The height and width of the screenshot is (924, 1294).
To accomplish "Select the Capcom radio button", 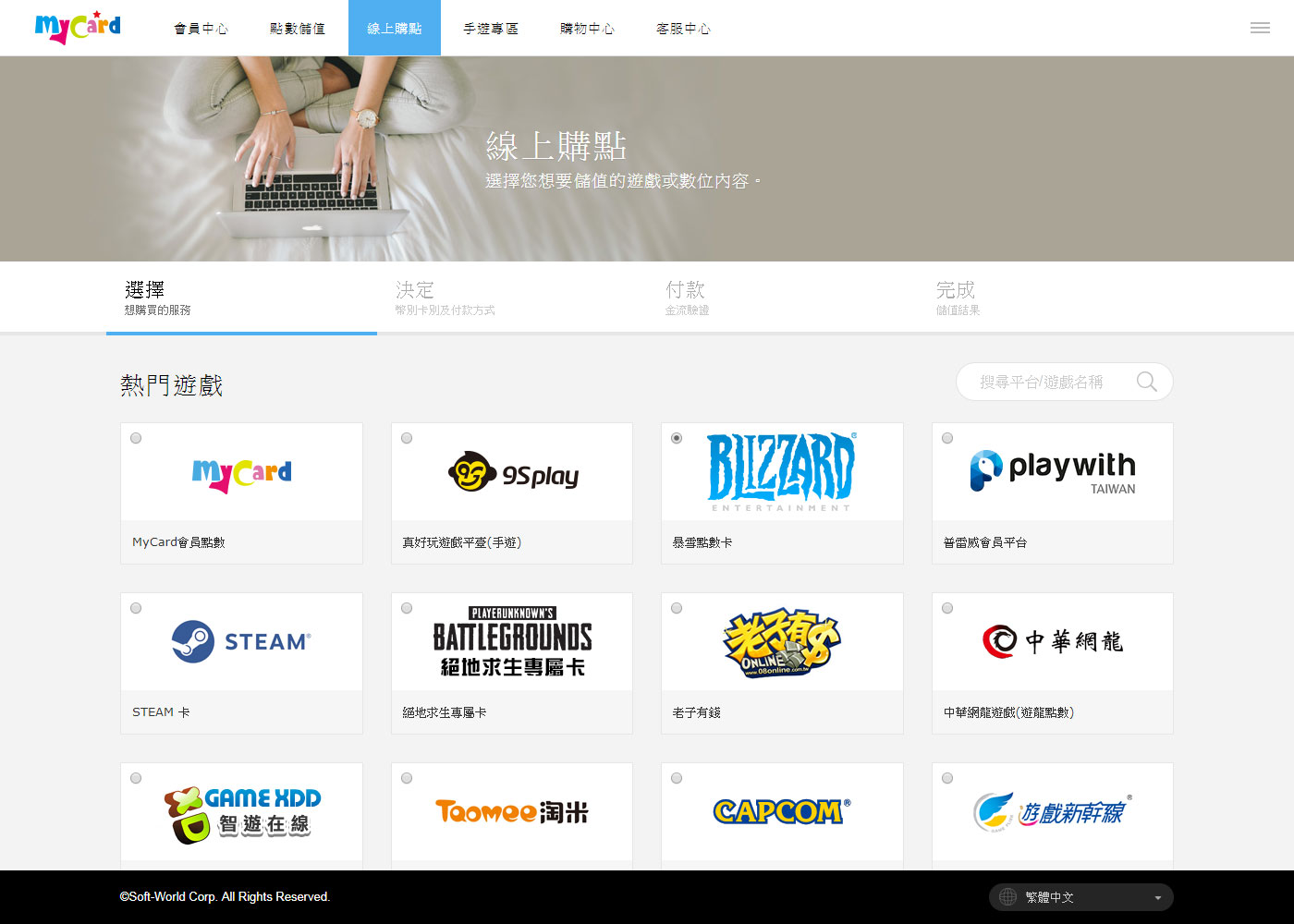I will [x=677, y=778].
